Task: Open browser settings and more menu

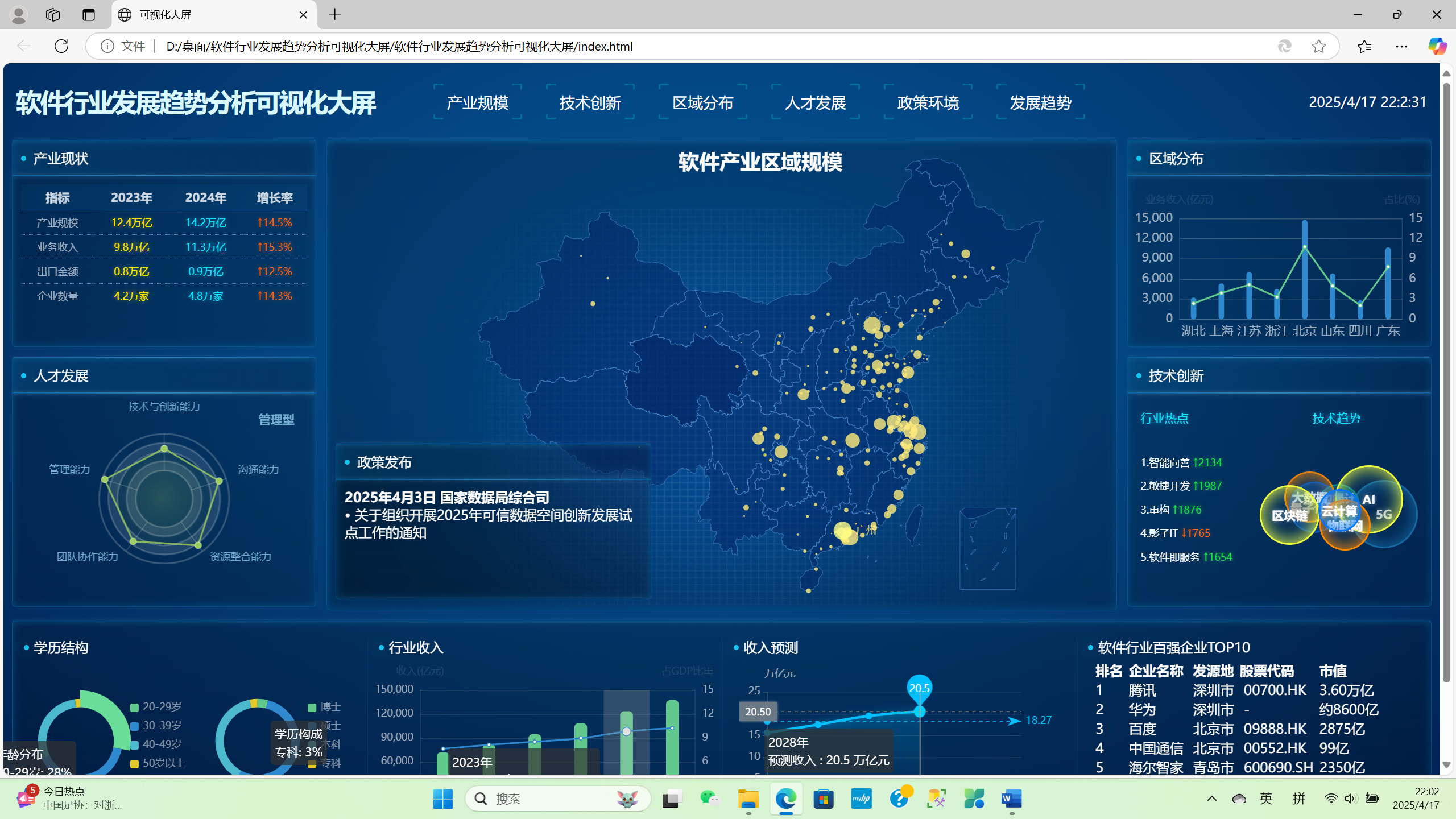Action: [1401, 46]
